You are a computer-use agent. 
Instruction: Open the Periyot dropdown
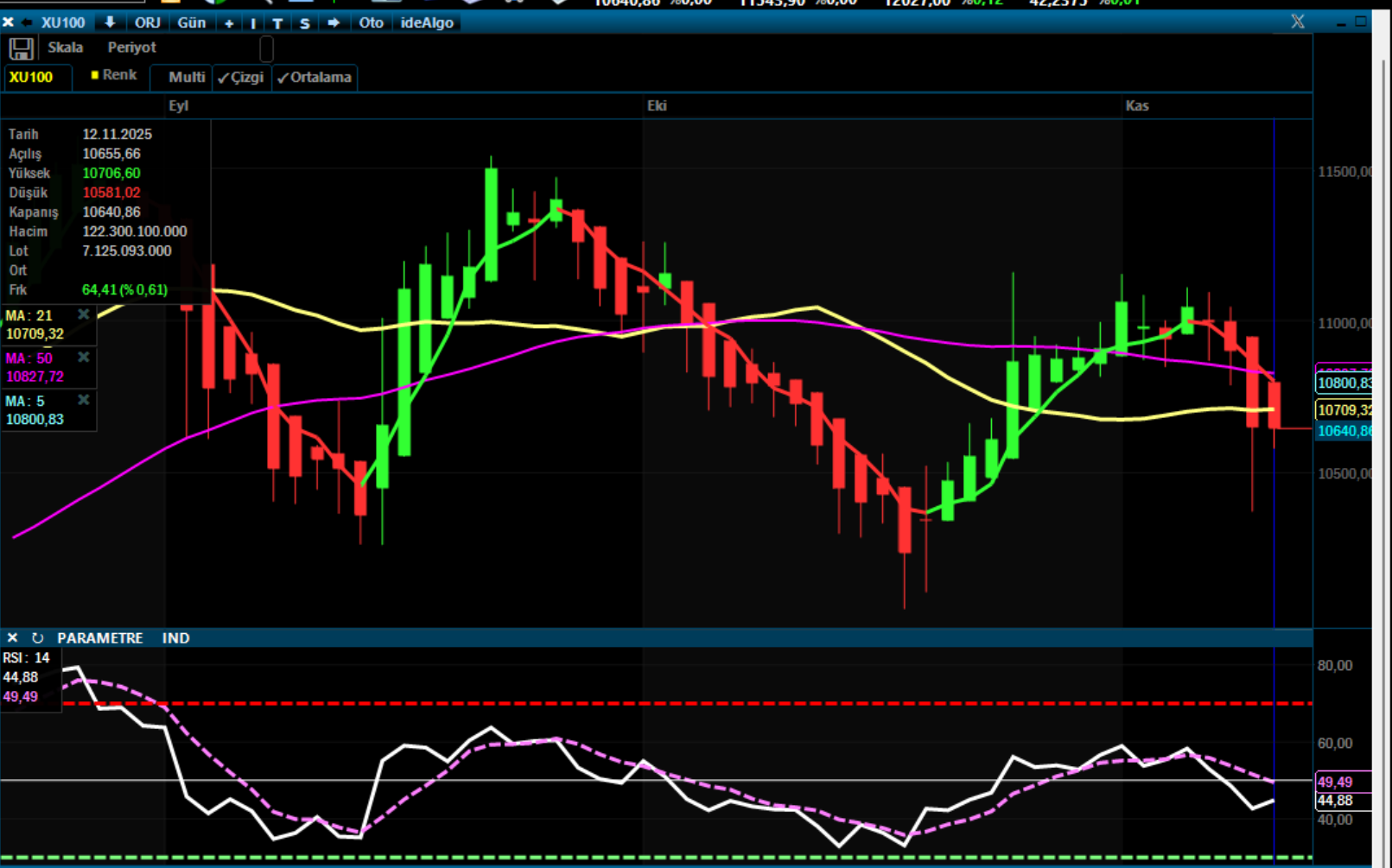[x=131, y=48]
